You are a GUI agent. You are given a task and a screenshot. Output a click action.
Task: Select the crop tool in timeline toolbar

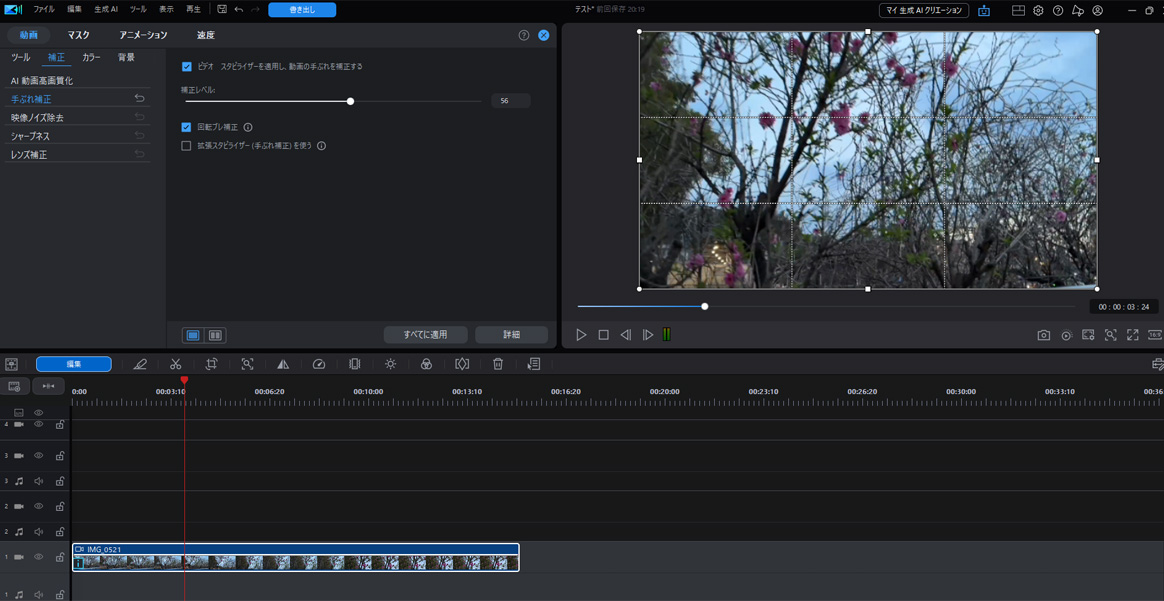coord(212,364)
